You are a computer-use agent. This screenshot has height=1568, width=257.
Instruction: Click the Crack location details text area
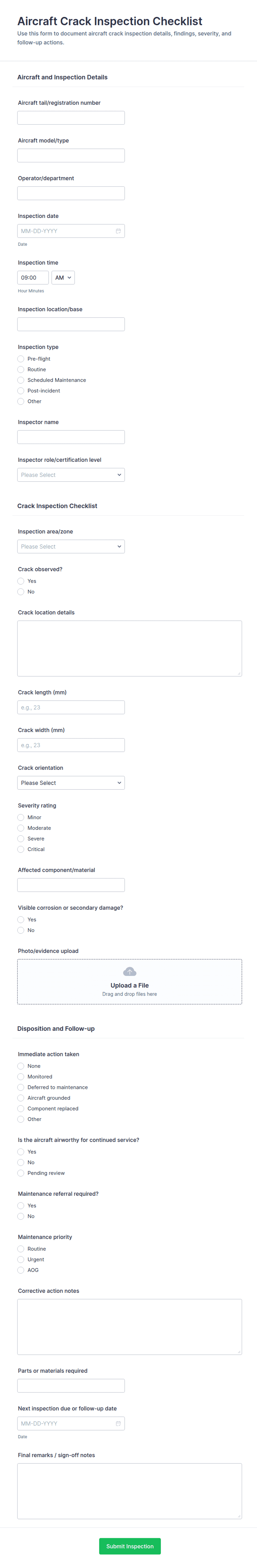129,648
